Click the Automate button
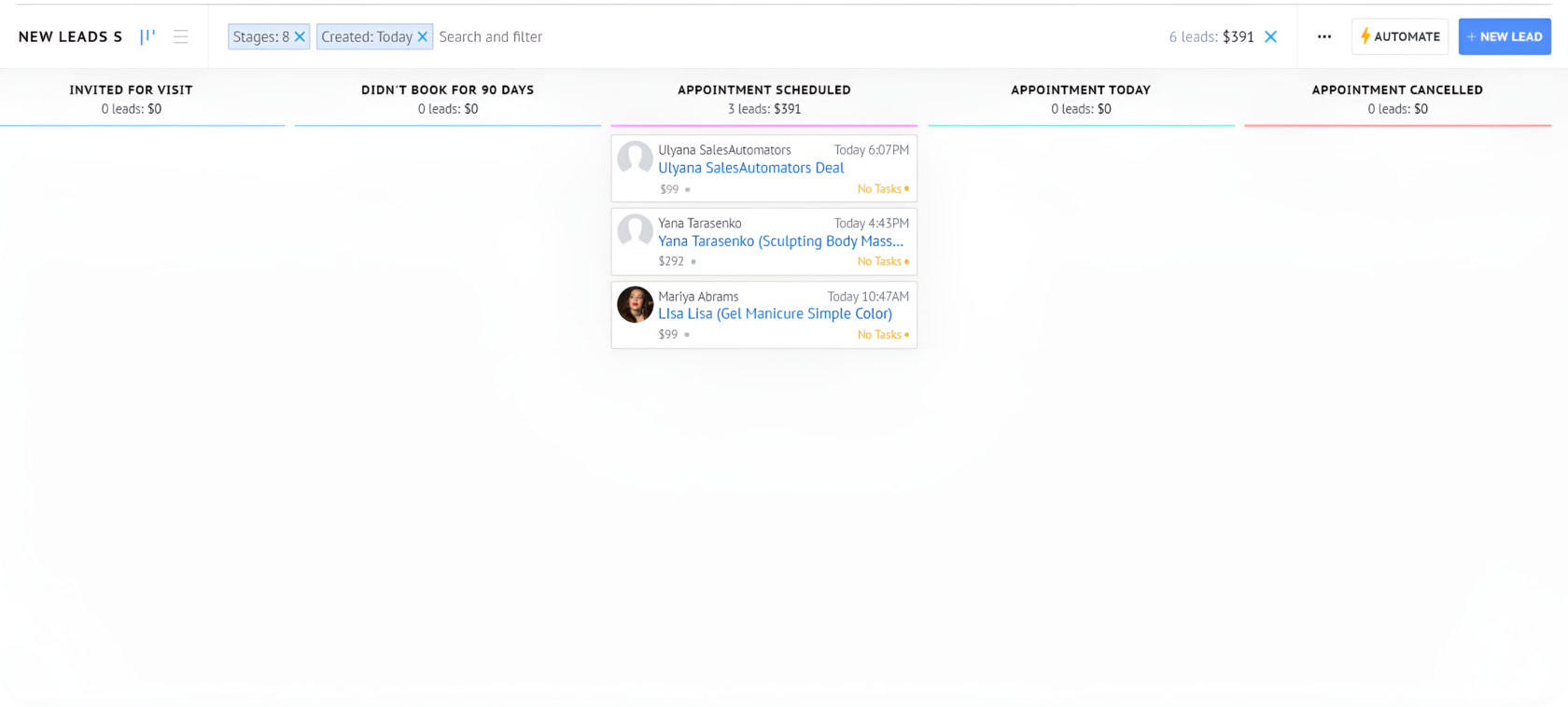 pos(1399,36)
